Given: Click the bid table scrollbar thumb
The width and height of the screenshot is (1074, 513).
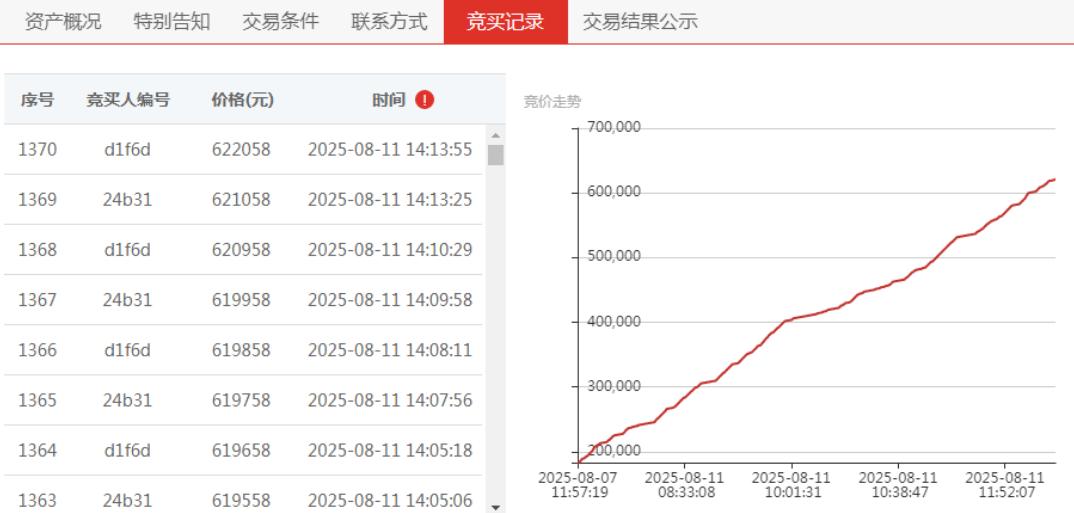Looking at the screenshot, I should [496, 155].
